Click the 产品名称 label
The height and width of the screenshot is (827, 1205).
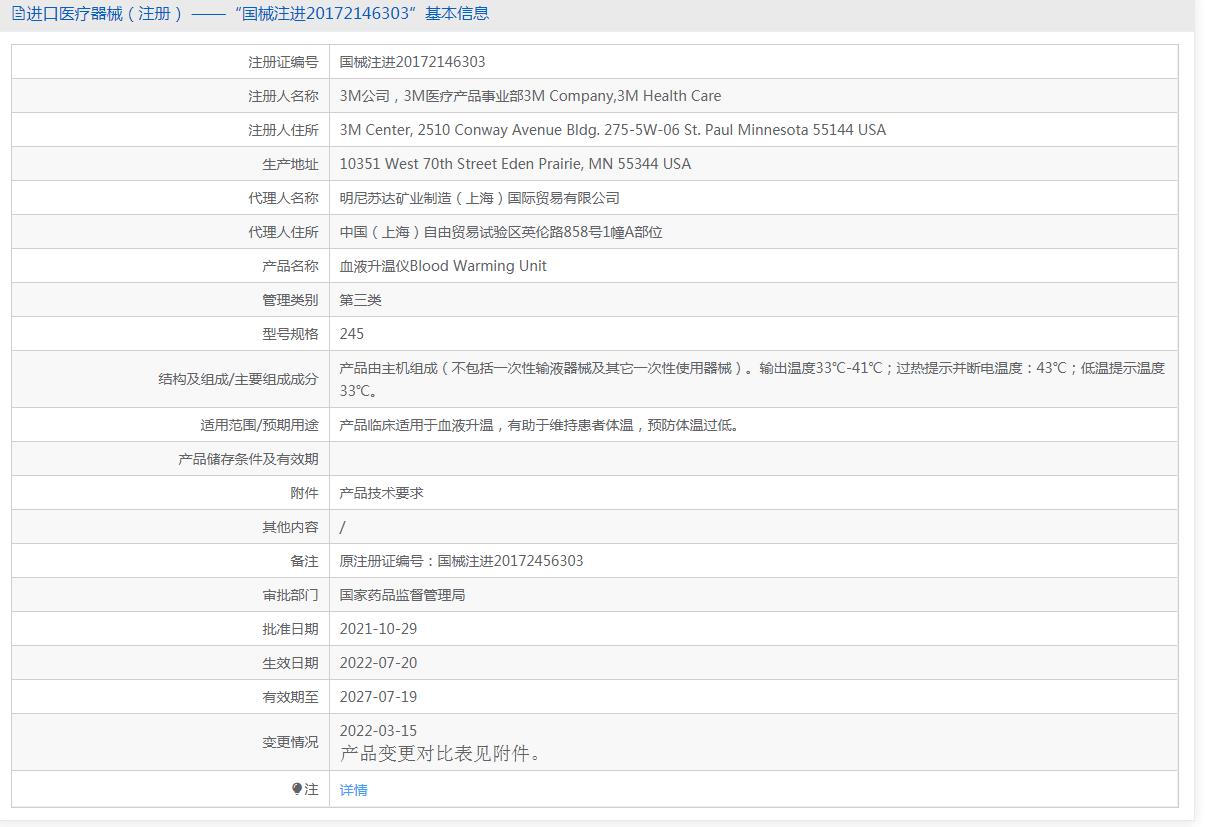click(x=291, y=266)
